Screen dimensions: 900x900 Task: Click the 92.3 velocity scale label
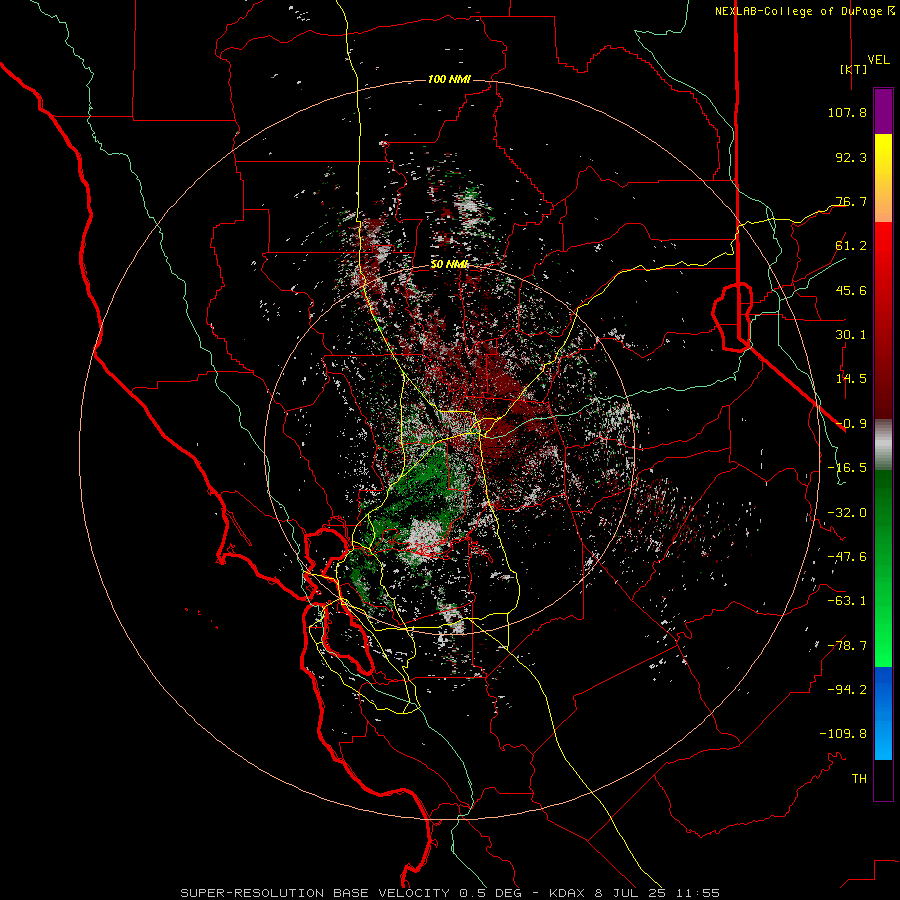(x=851, y=157)
